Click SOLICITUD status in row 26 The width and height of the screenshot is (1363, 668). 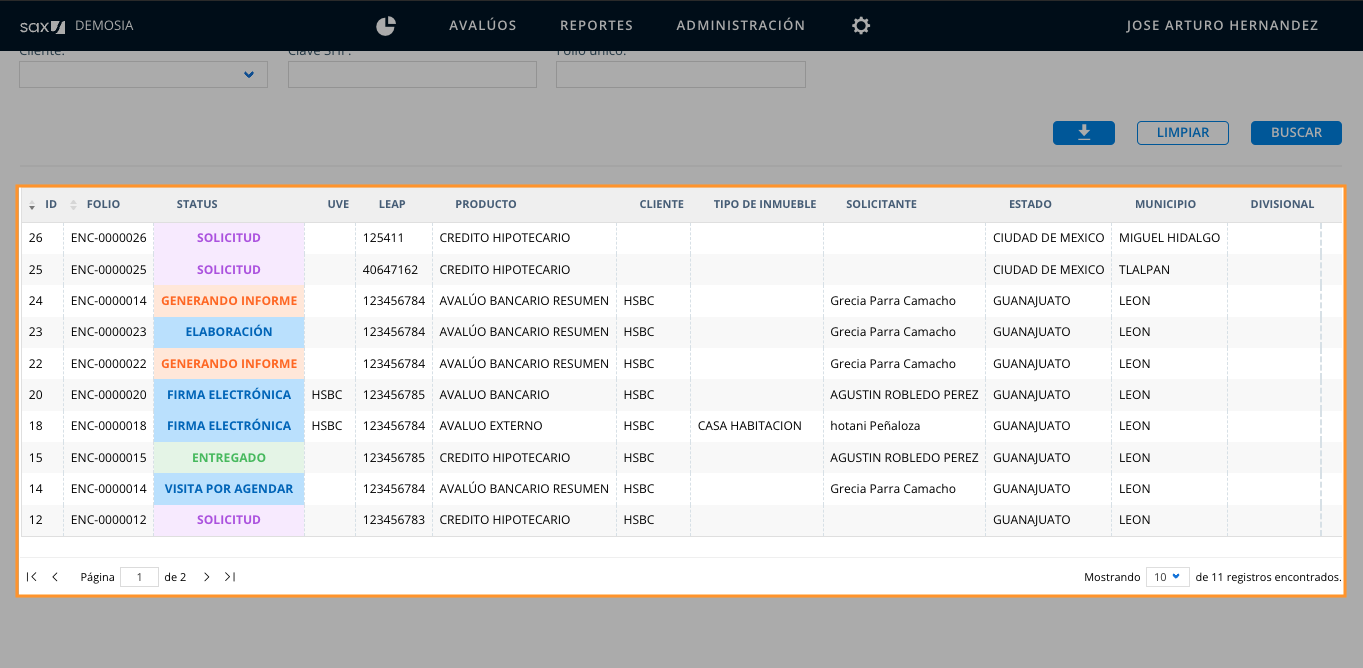[x=229, y=238]
